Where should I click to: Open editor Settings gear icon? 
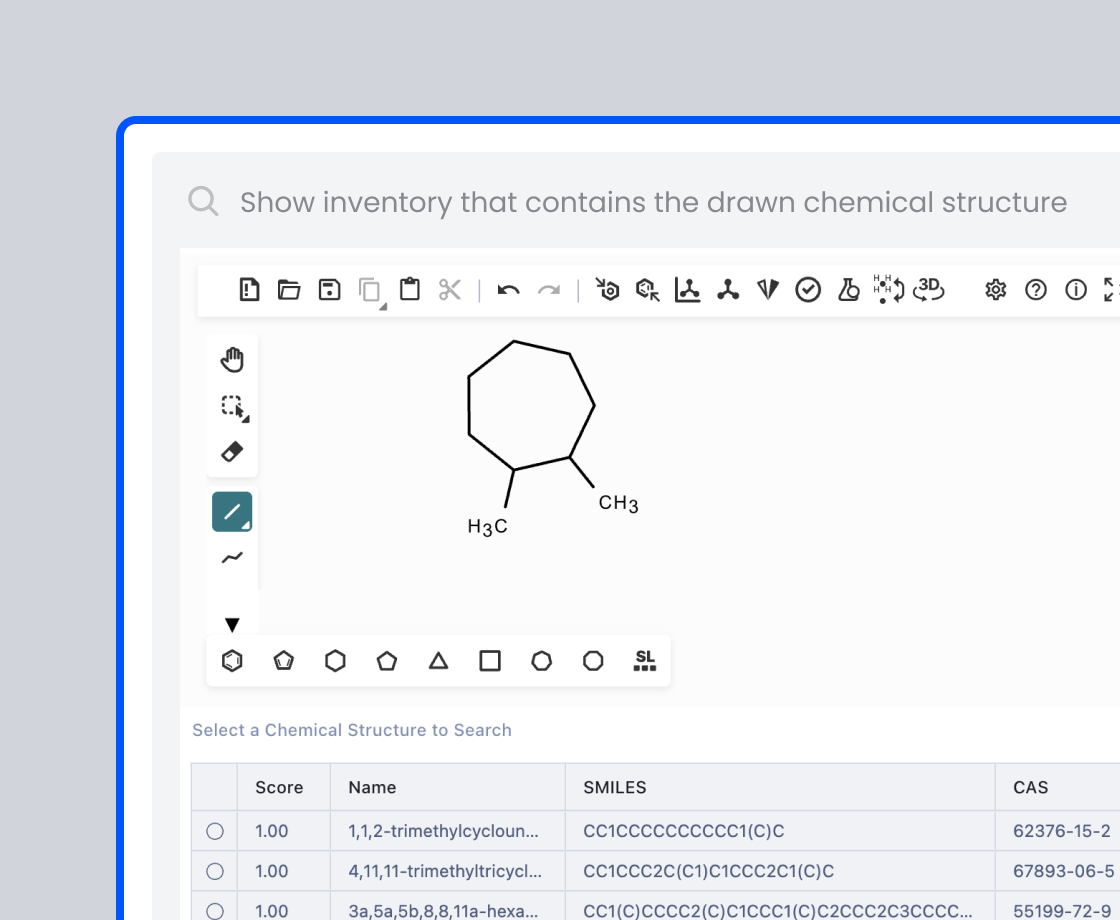pyautogui.click(x=996, y=289)
